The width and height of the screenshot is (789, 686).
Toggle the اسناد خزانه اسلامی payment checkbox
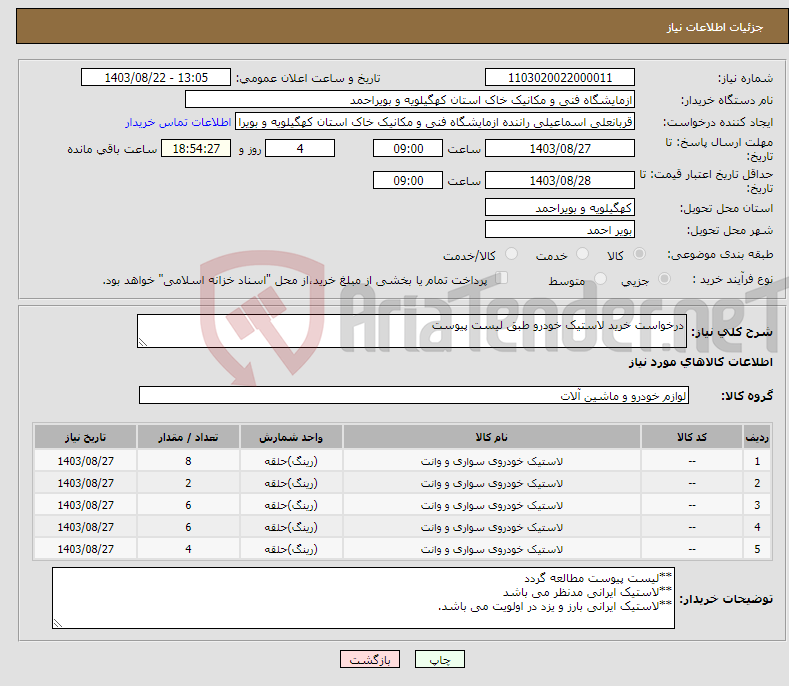tap(502, 278)
